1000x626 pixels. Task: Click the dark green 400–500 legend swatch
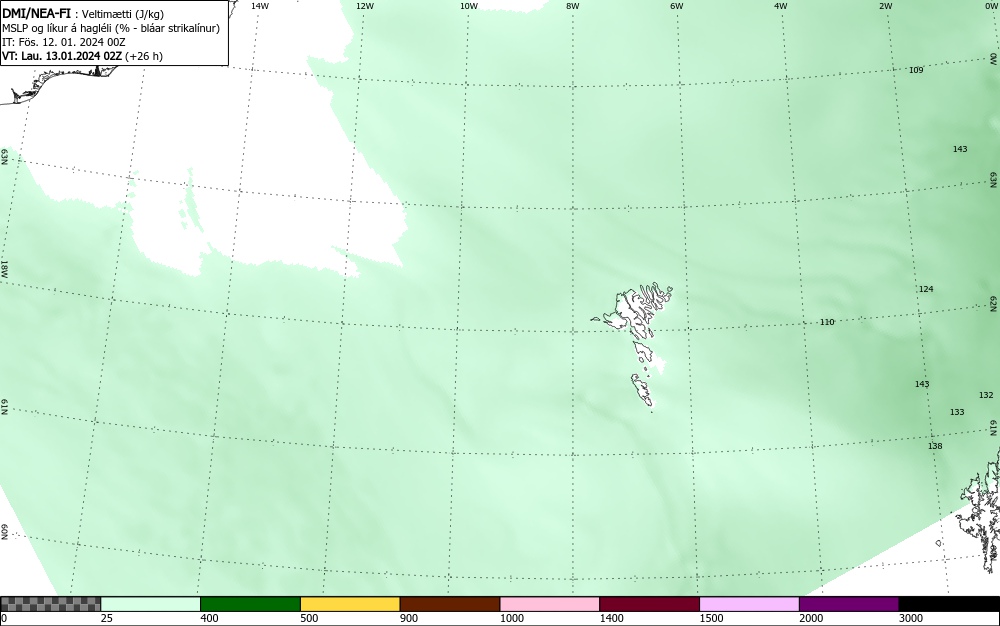[250, 604]
